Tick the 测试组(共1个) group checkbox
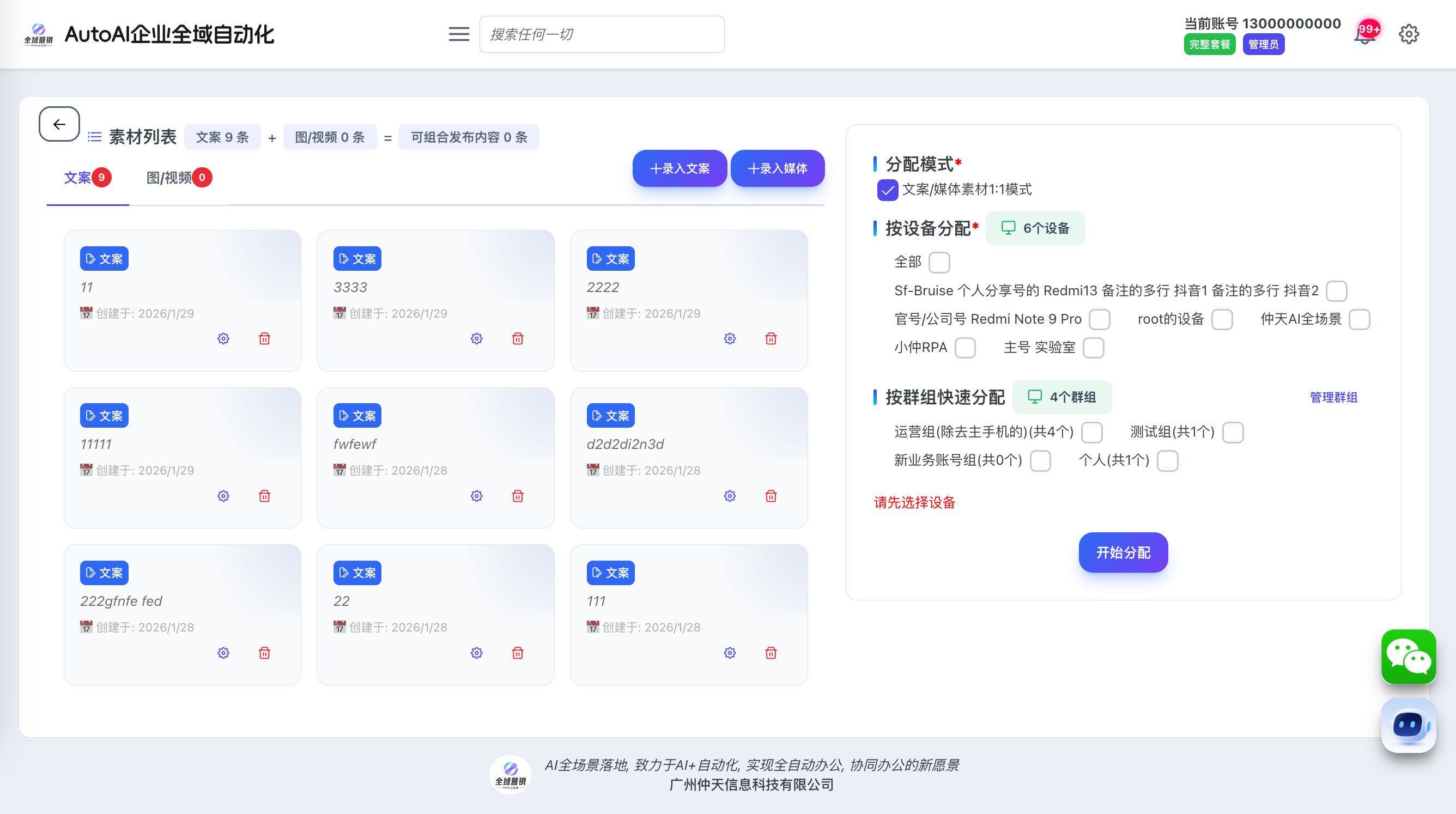Screen dimensions: 1456x814 (1232, 433)
